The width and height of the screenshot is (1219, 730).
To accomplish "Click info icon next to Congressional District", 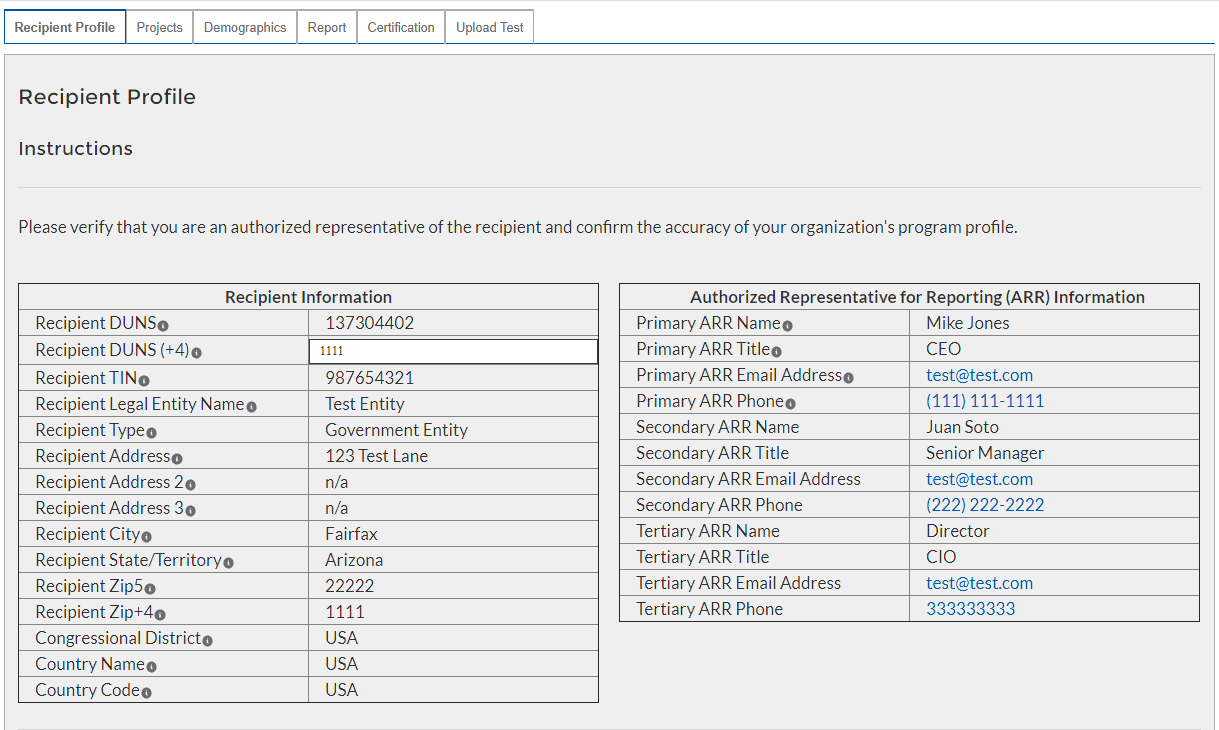I will (207, 641).
